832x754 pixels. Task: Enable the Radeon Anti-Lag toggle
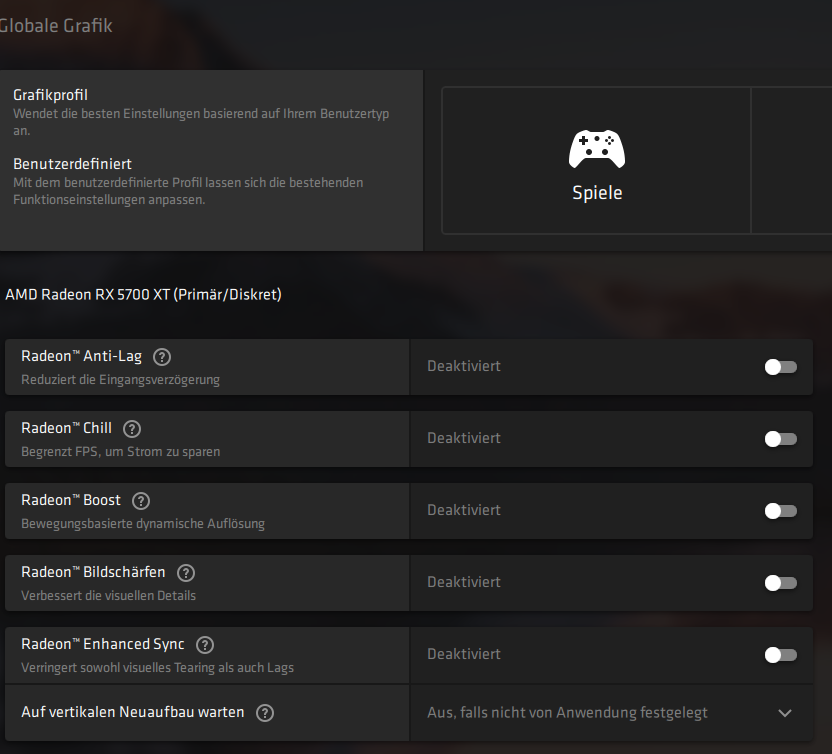point(781,367)
